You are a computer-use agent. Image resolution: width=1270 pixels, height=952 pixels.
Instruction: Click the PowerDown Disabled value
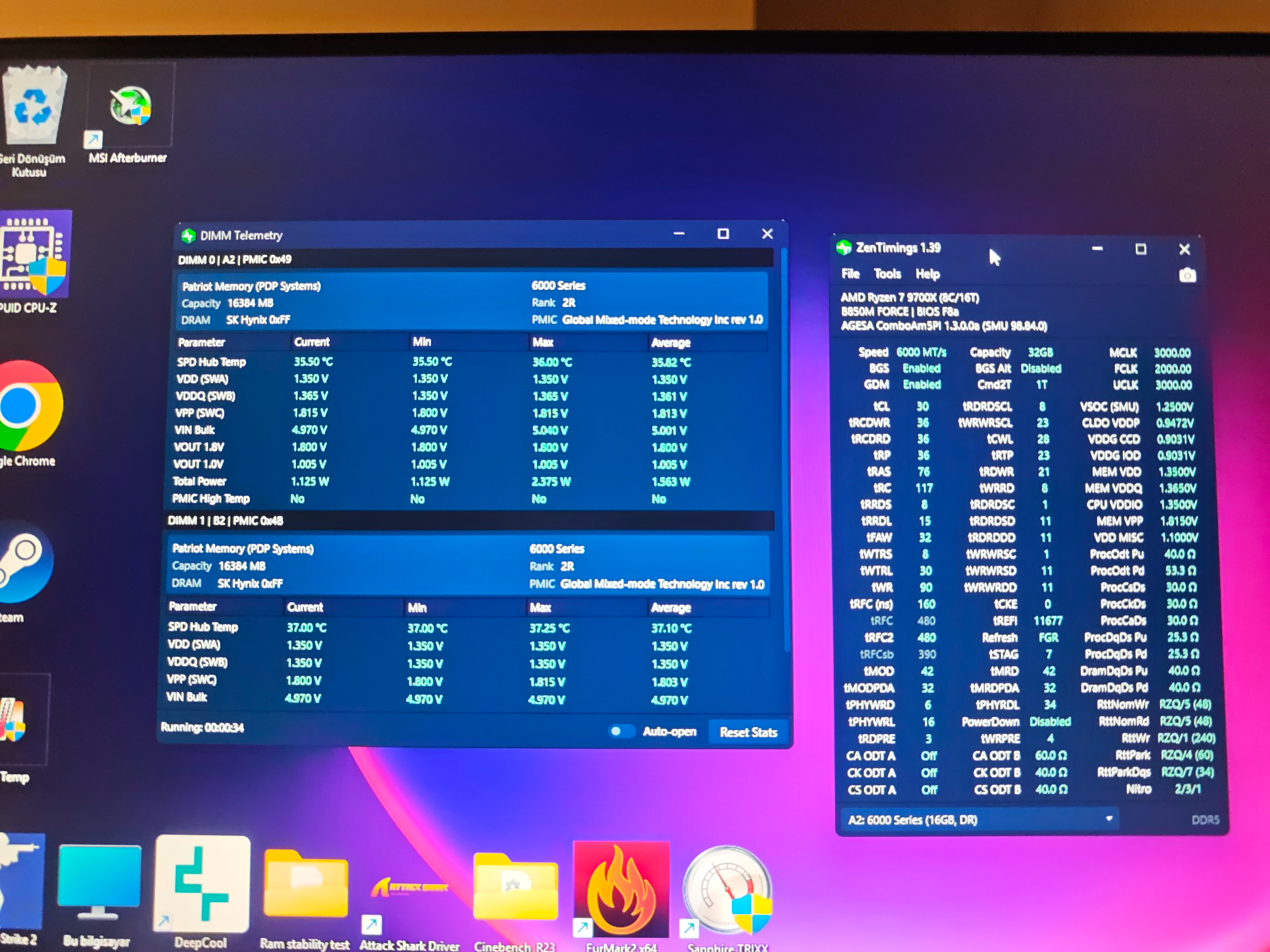pyautogui.click(x=1050, y=721)
